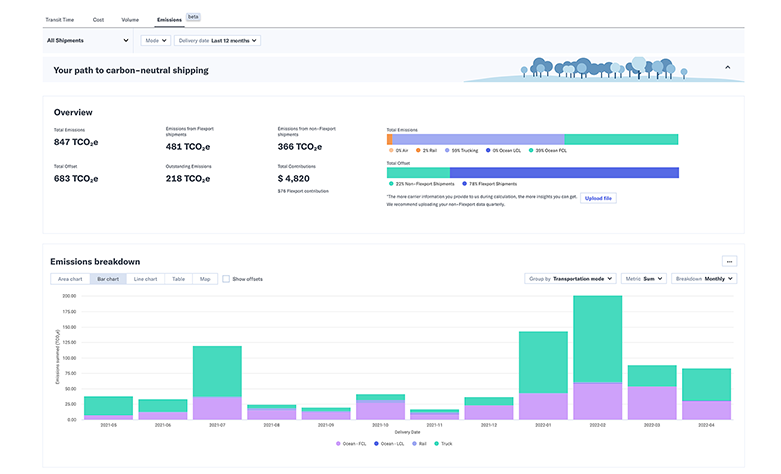Click the 481 TCO₂e Flexport emissions value
The width and height of the screenshot is (781, 474).
point(188,147)
